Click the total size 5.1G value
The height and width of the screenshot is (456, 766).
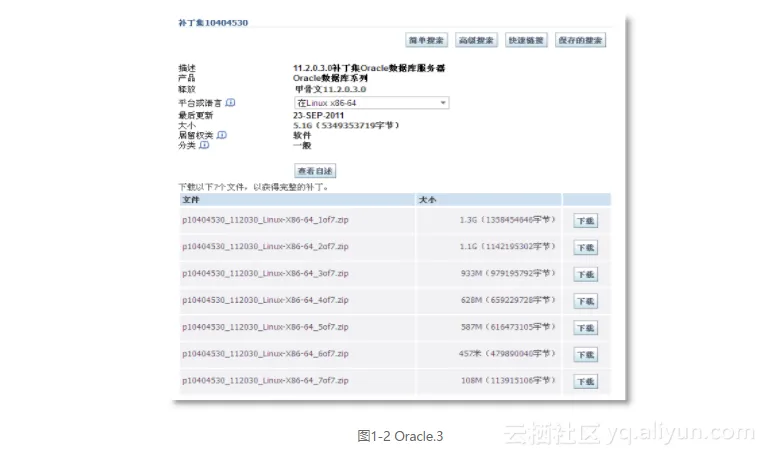tap(346, 125)
